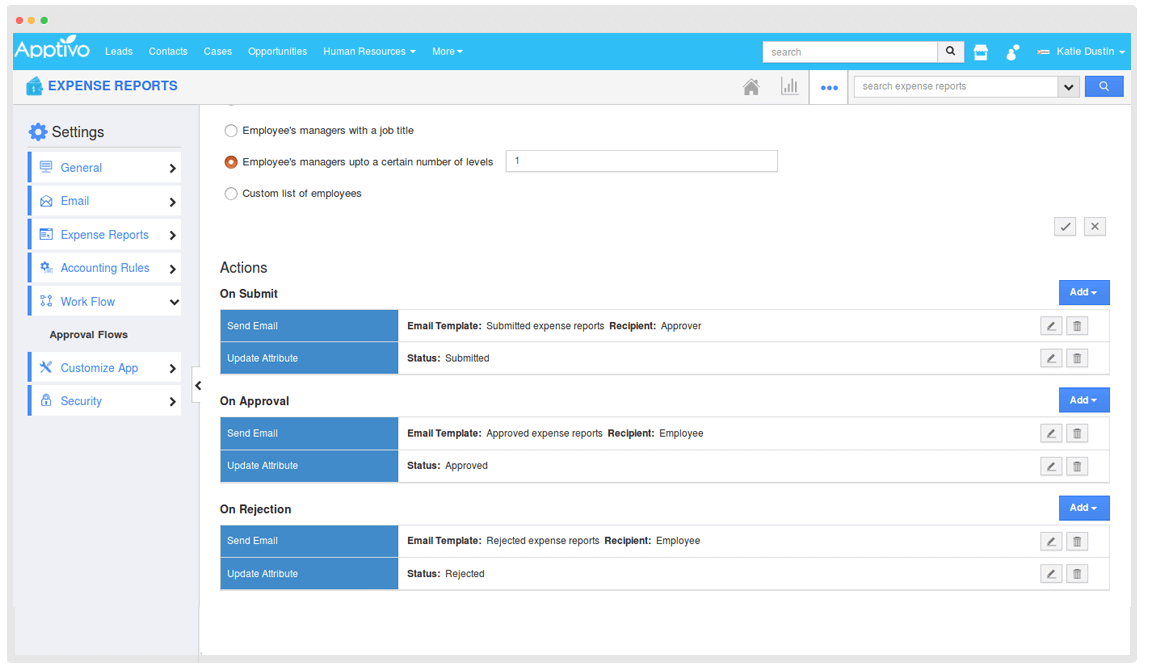
Task: Click the X cancel icon beside checkmark
Action: click(x=1095, y=227)
